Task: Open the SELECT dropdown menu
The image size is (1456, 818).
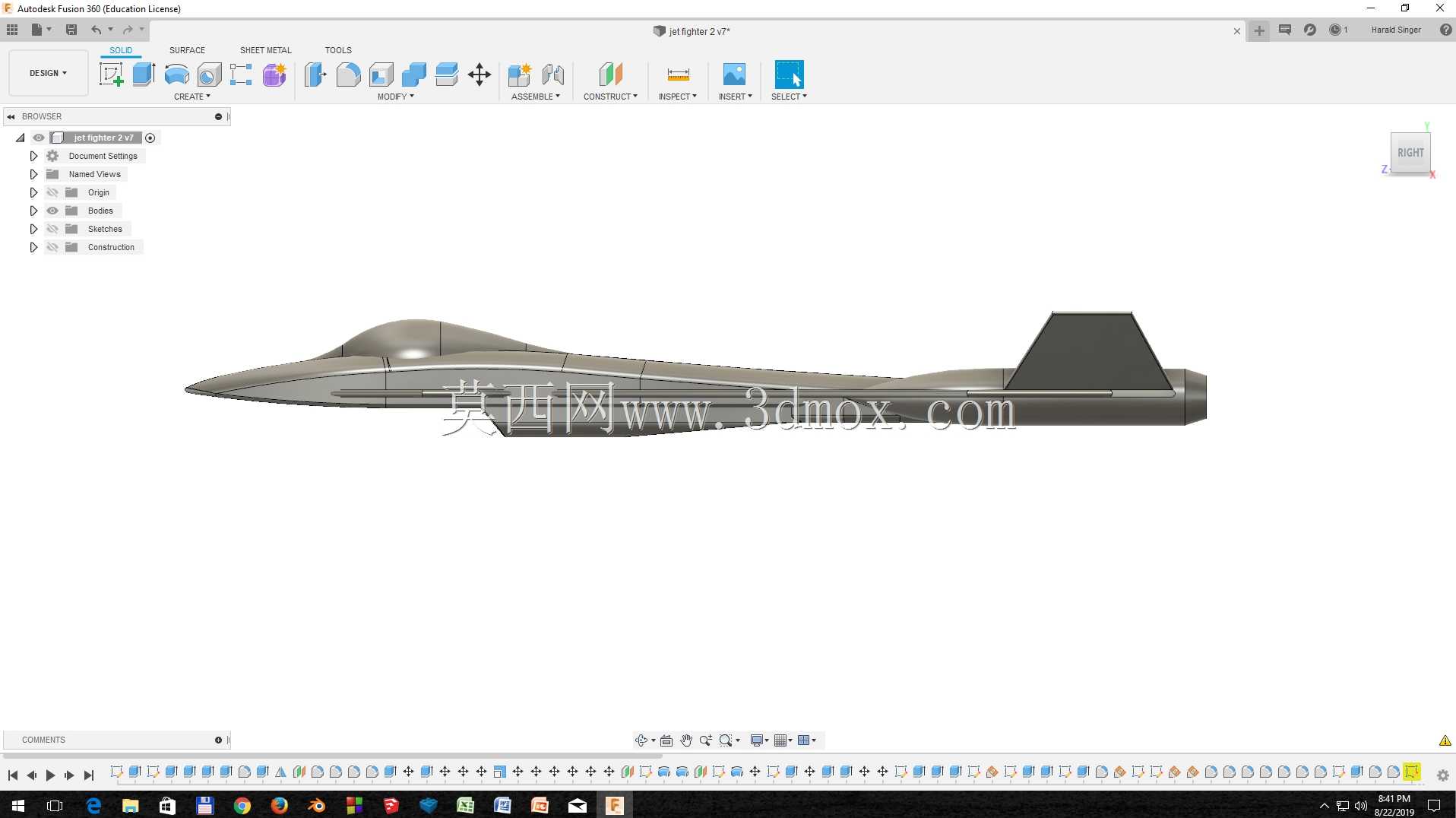Action: pyautogui.click(x=789, y=97)
